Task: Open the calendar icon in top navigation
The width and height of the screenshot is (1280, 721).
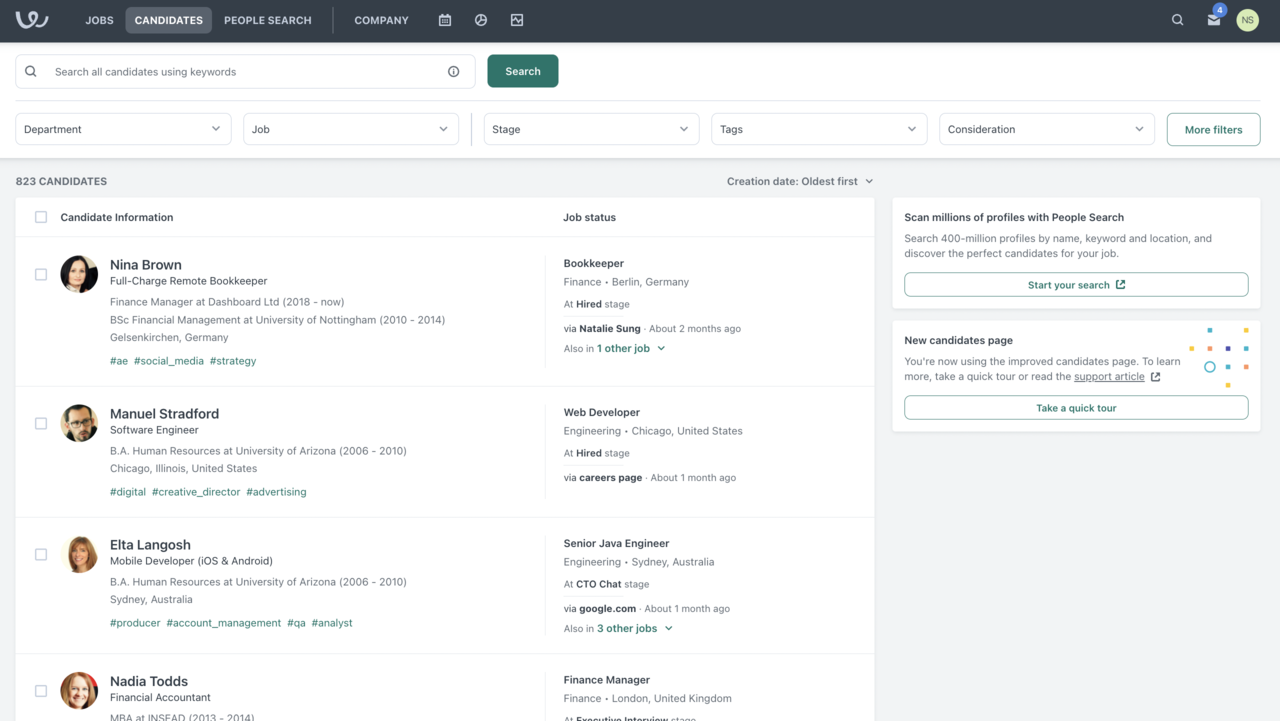Action: click(445, 20)
